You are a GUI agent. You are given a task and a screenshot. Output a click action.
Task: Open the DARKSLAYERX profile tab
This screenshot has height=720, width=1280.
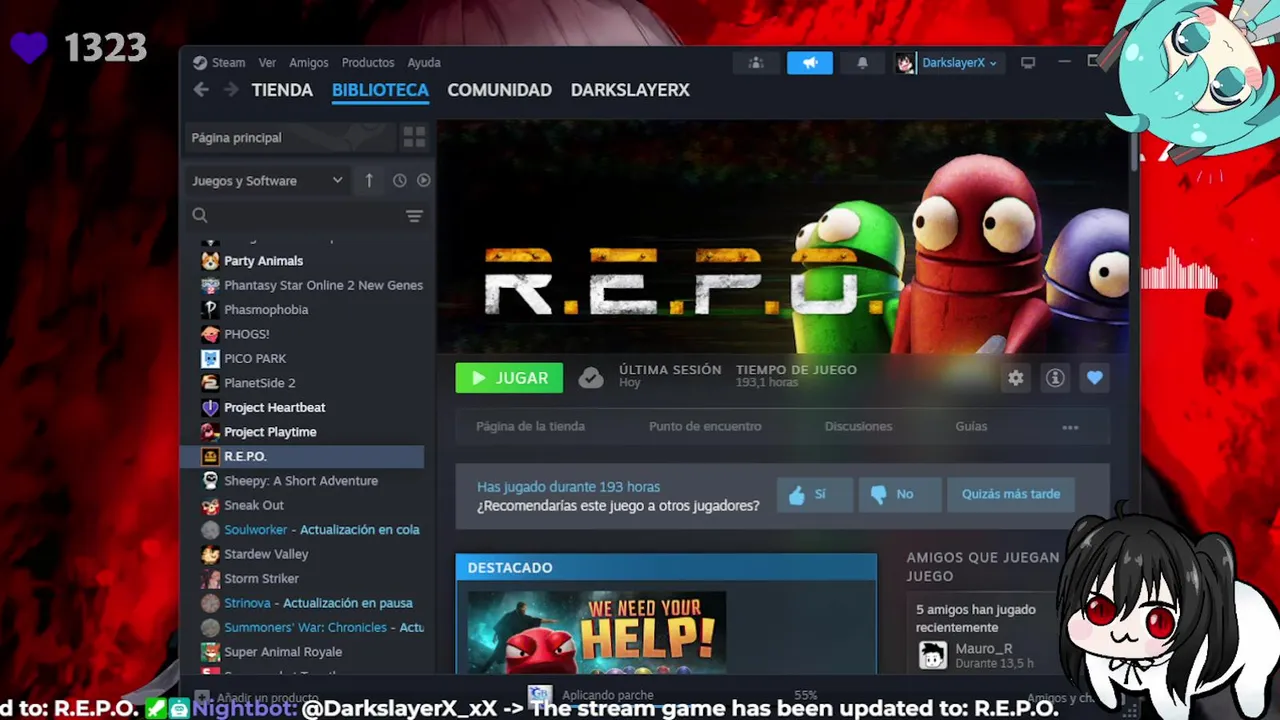point(630,90)
